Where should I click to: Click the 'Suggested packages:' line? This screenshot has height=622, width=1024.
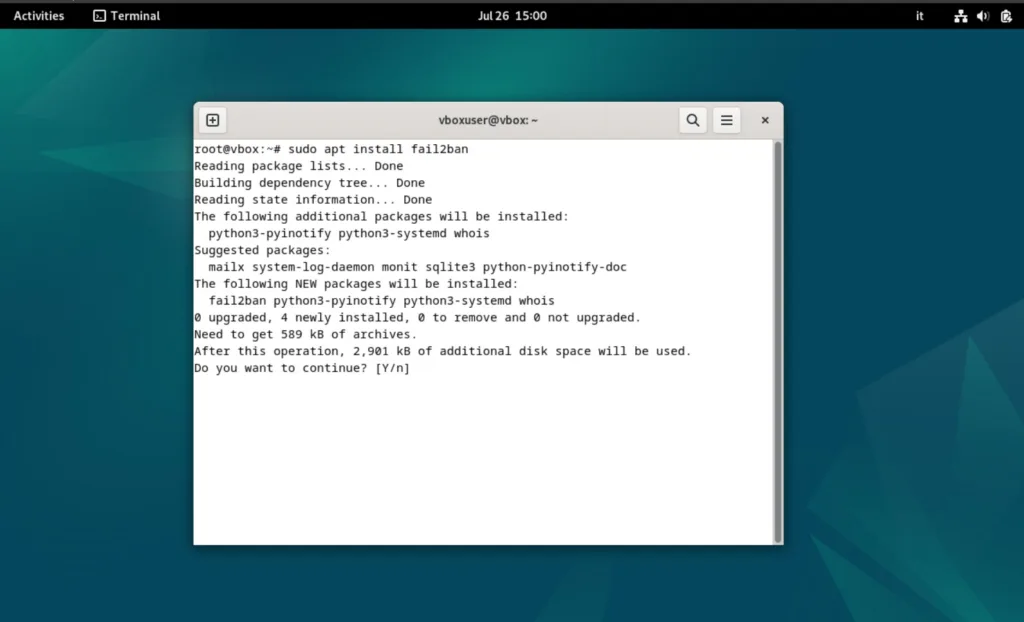263,250
